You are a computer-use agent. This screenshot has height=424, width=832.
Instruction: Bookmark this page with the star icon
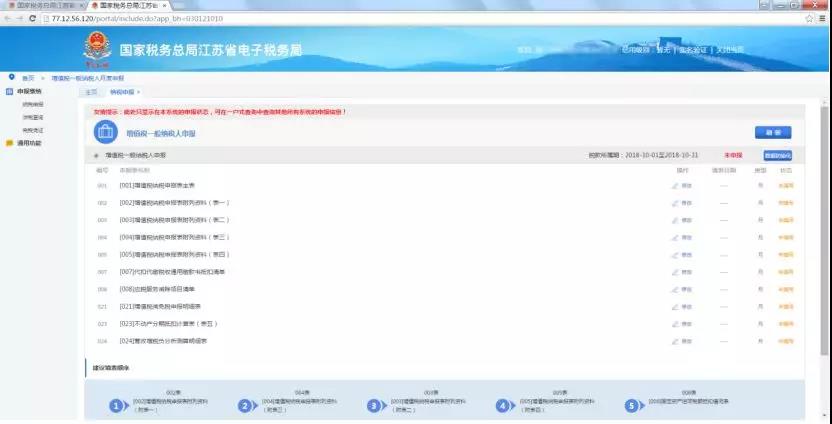tap(808, 18)
